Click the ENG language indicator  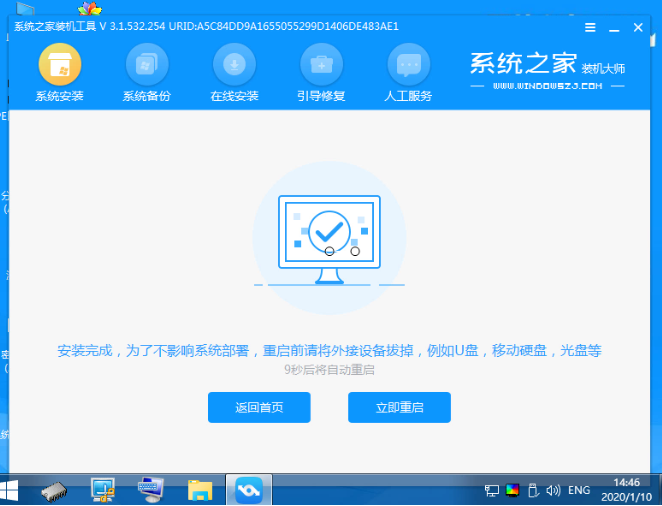(579, 490)
